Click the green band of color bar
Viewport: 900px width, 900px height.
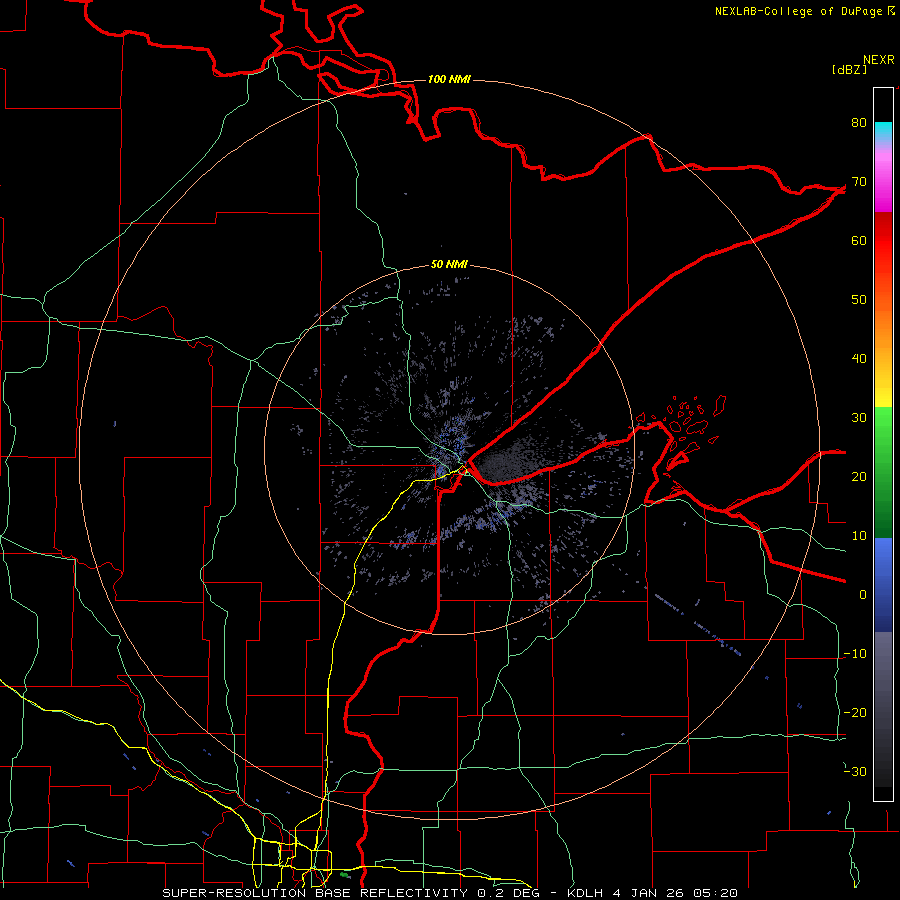[x=883, y=472]
